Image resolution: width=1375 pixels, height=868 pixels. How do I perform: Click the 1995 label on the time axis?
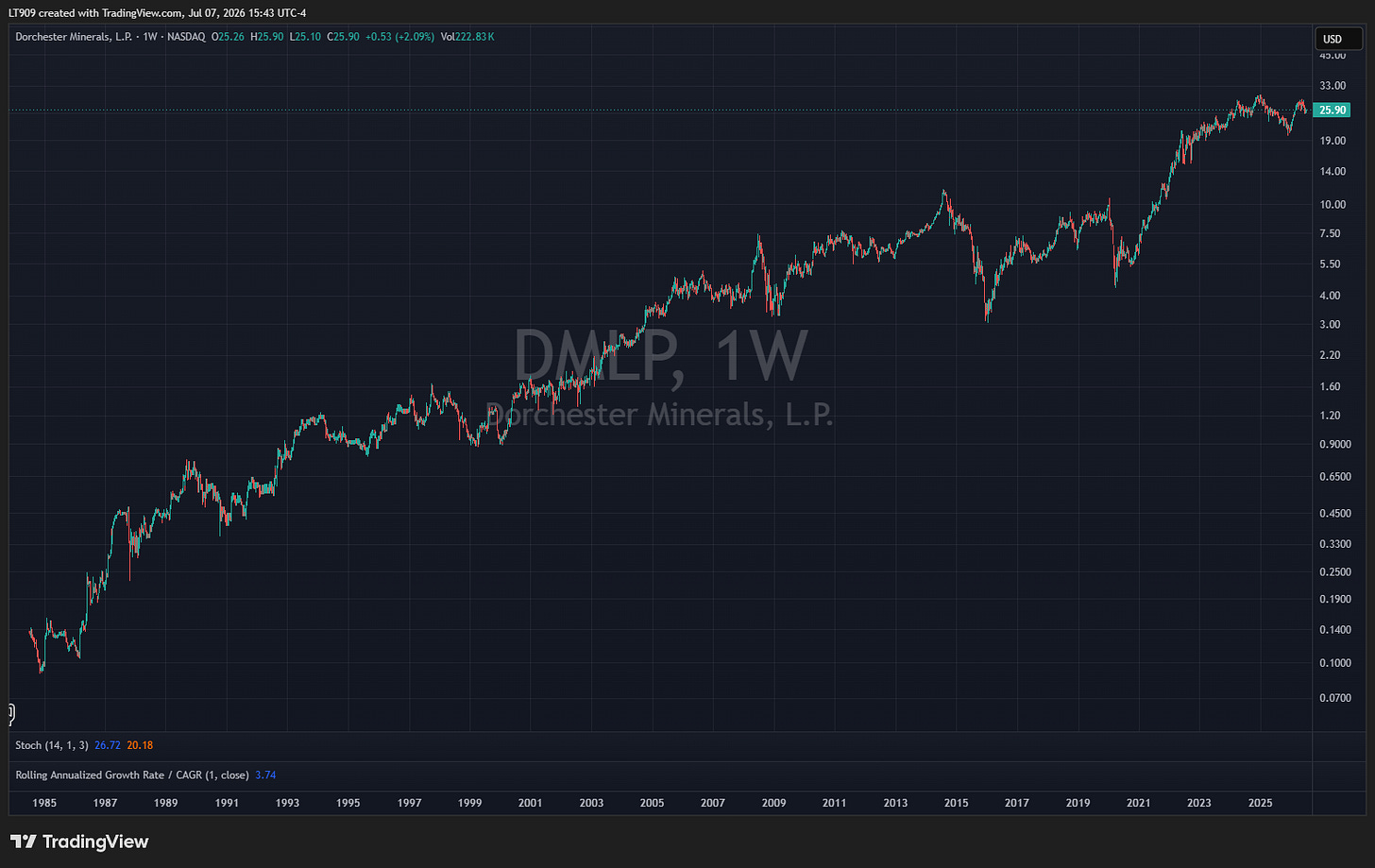[x=348, y=803]
